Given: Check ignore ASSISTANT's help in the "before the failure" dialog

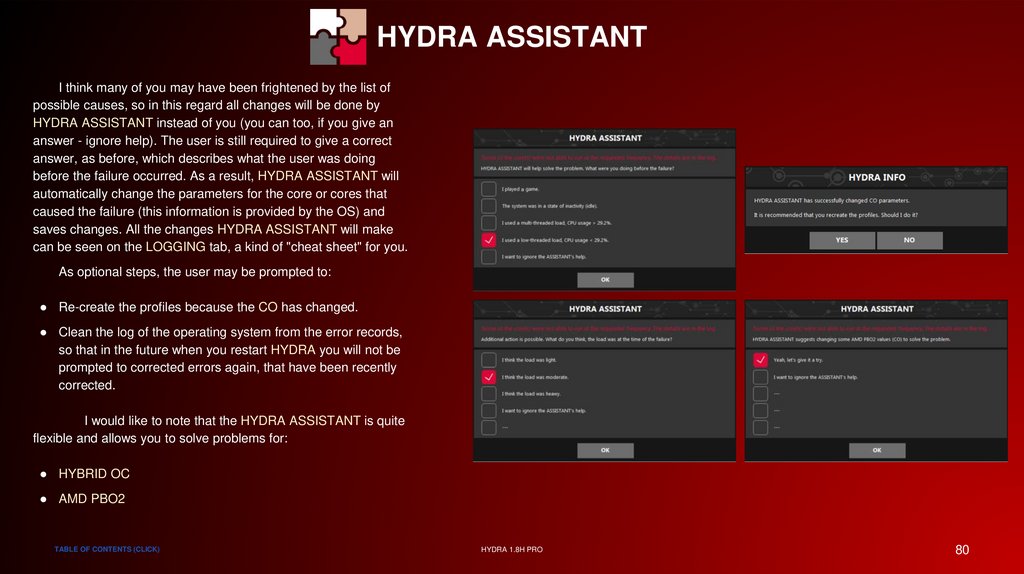Looking at the screenshot, I should point(488,257).
